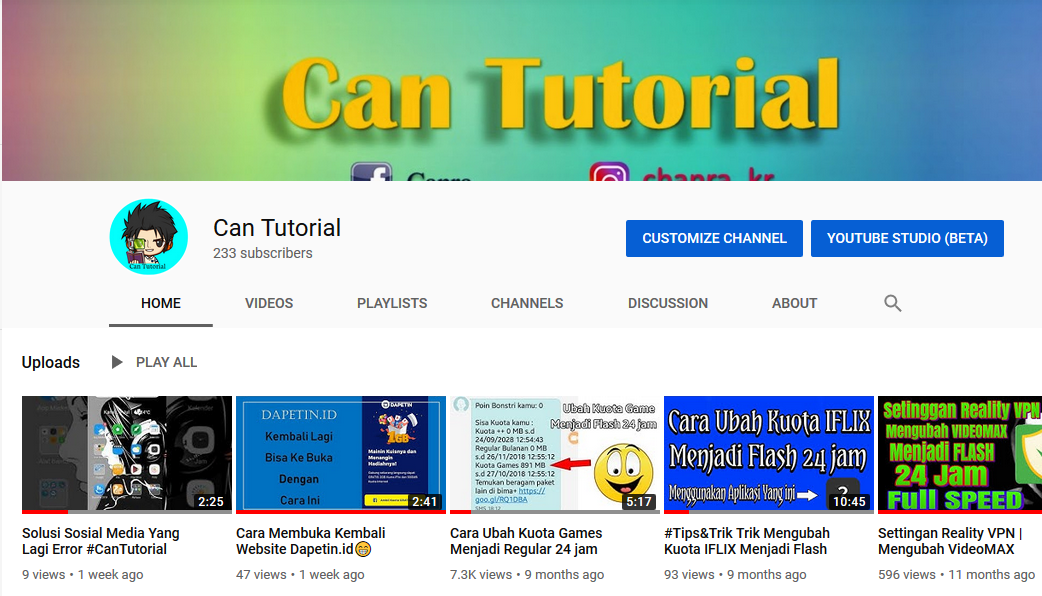The width and height of the screenshot is (1042, 596).
Task: Open the PLAYLISTS tab
Action: [391, 303]
